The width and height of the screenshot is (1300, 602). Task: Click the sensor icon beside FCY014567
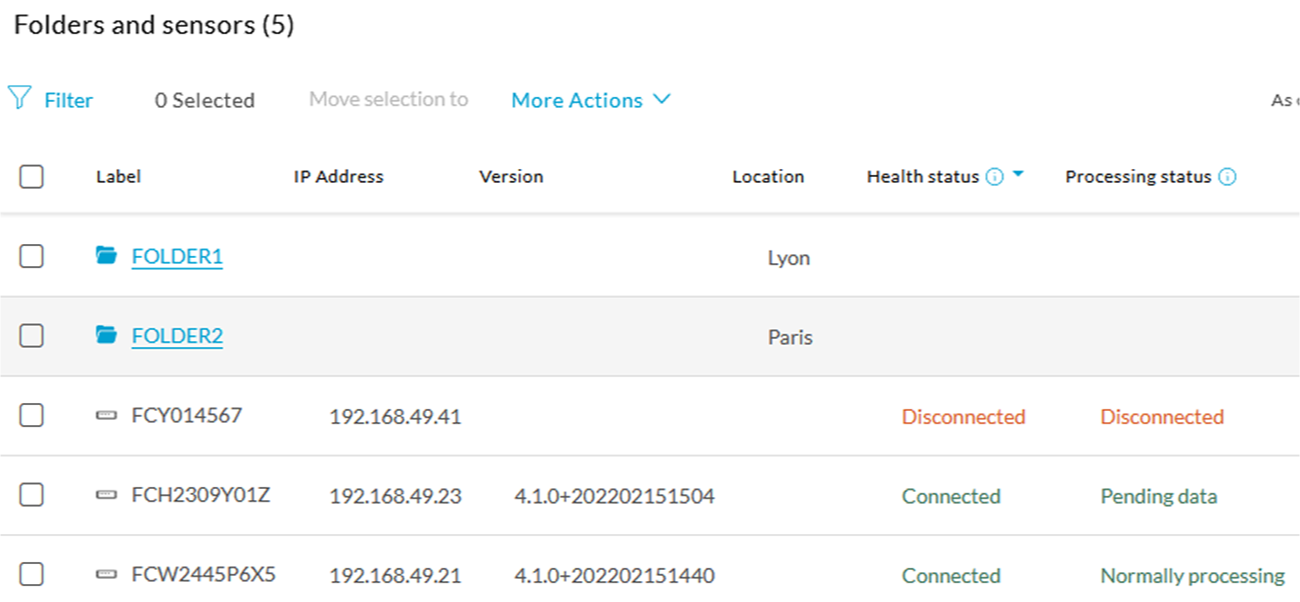point(107,417)
